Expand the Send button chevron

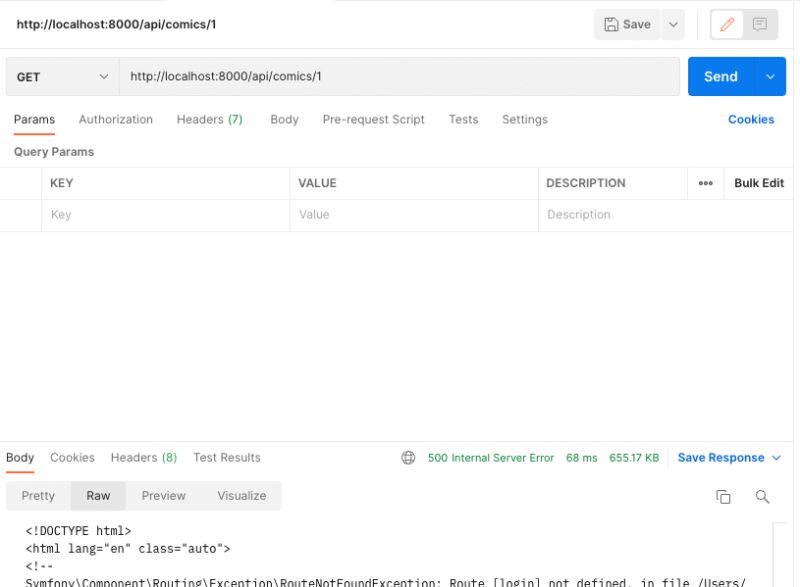[x=769, y=76]
